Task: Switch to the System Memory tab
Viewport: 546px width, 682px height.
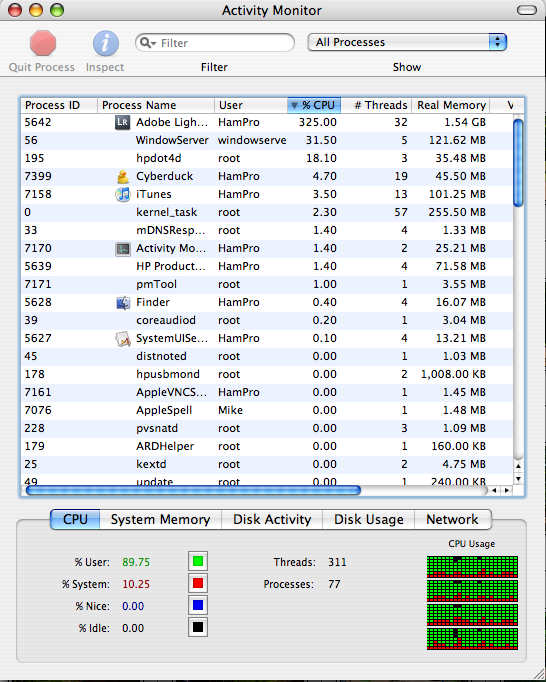Action: pyautogui.click(x=161, y=519)
